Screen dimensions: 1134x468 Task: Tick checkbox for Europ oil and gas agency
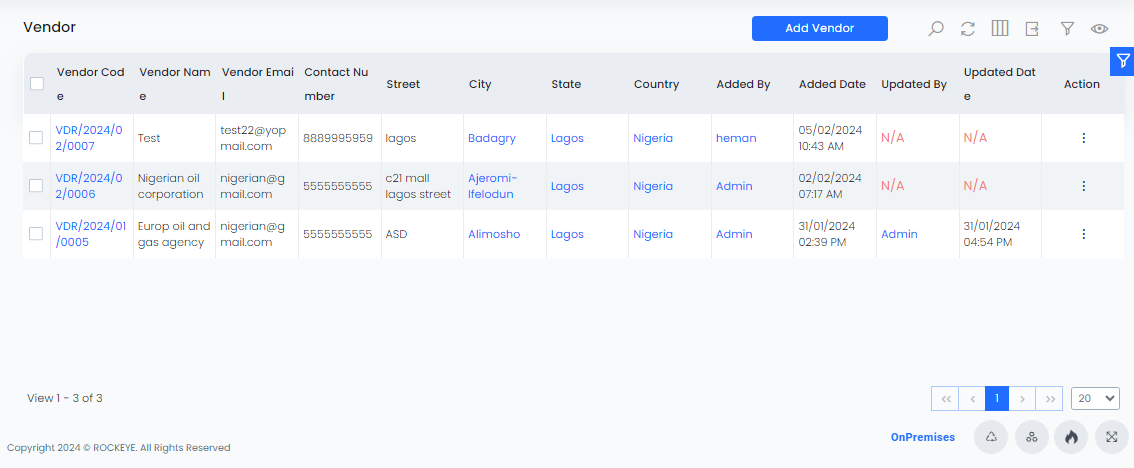pyautogui.click(x=36, y=234)
